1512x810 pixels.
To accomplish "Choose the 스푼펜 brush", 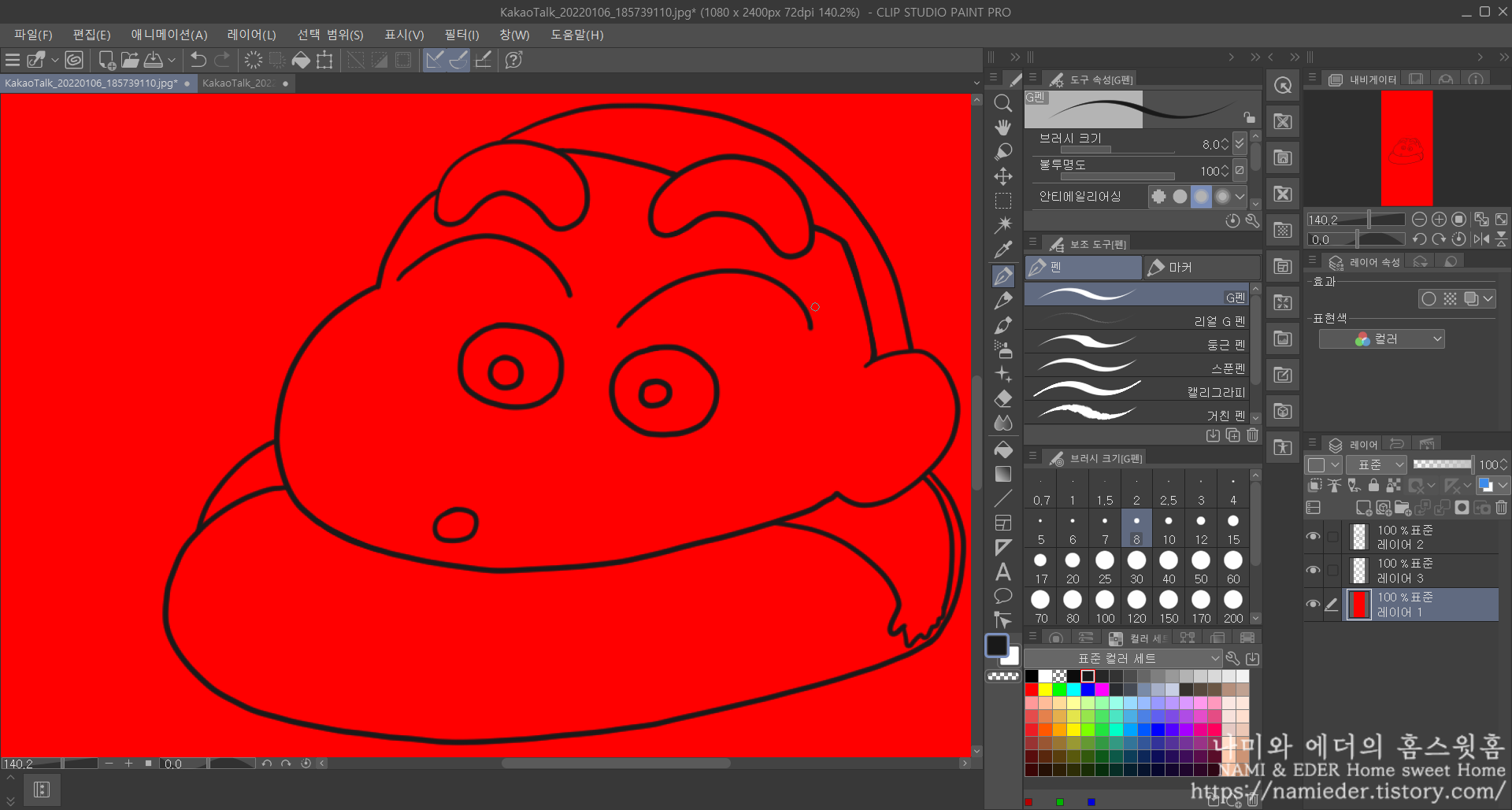I will pos(1136,368).
